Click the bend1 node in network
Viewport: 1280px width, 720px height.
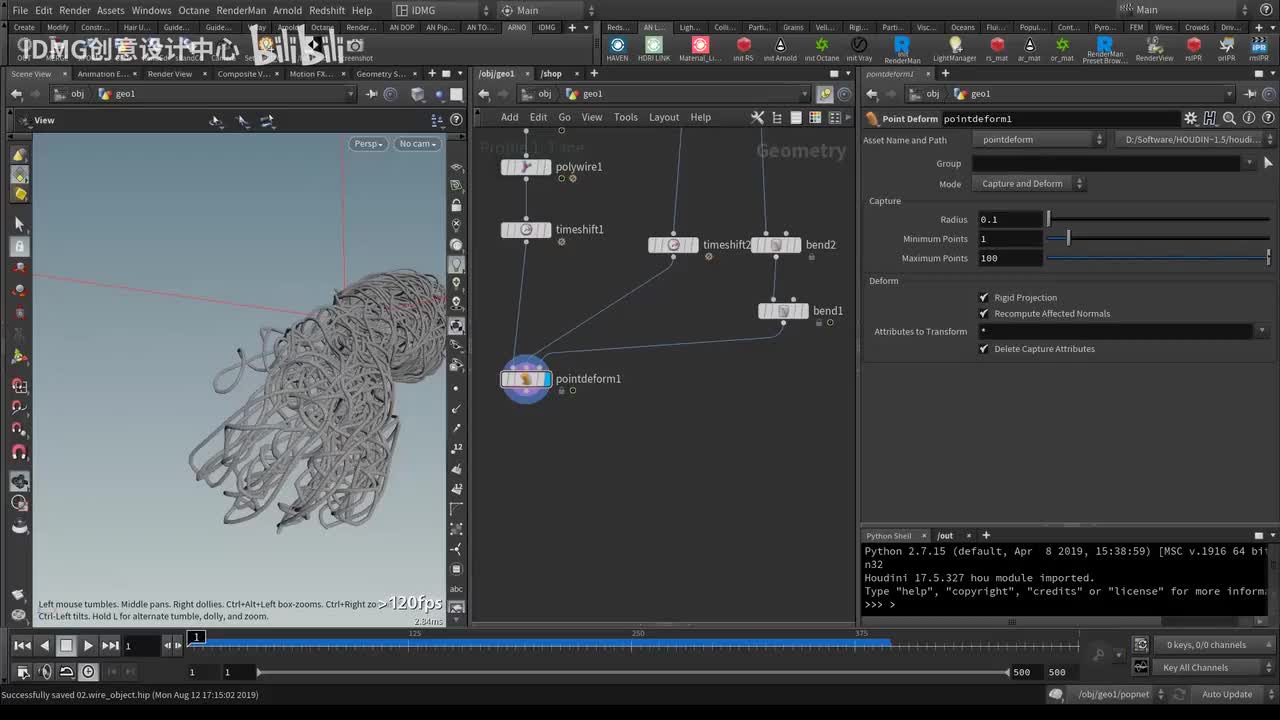tap(783, 311)
